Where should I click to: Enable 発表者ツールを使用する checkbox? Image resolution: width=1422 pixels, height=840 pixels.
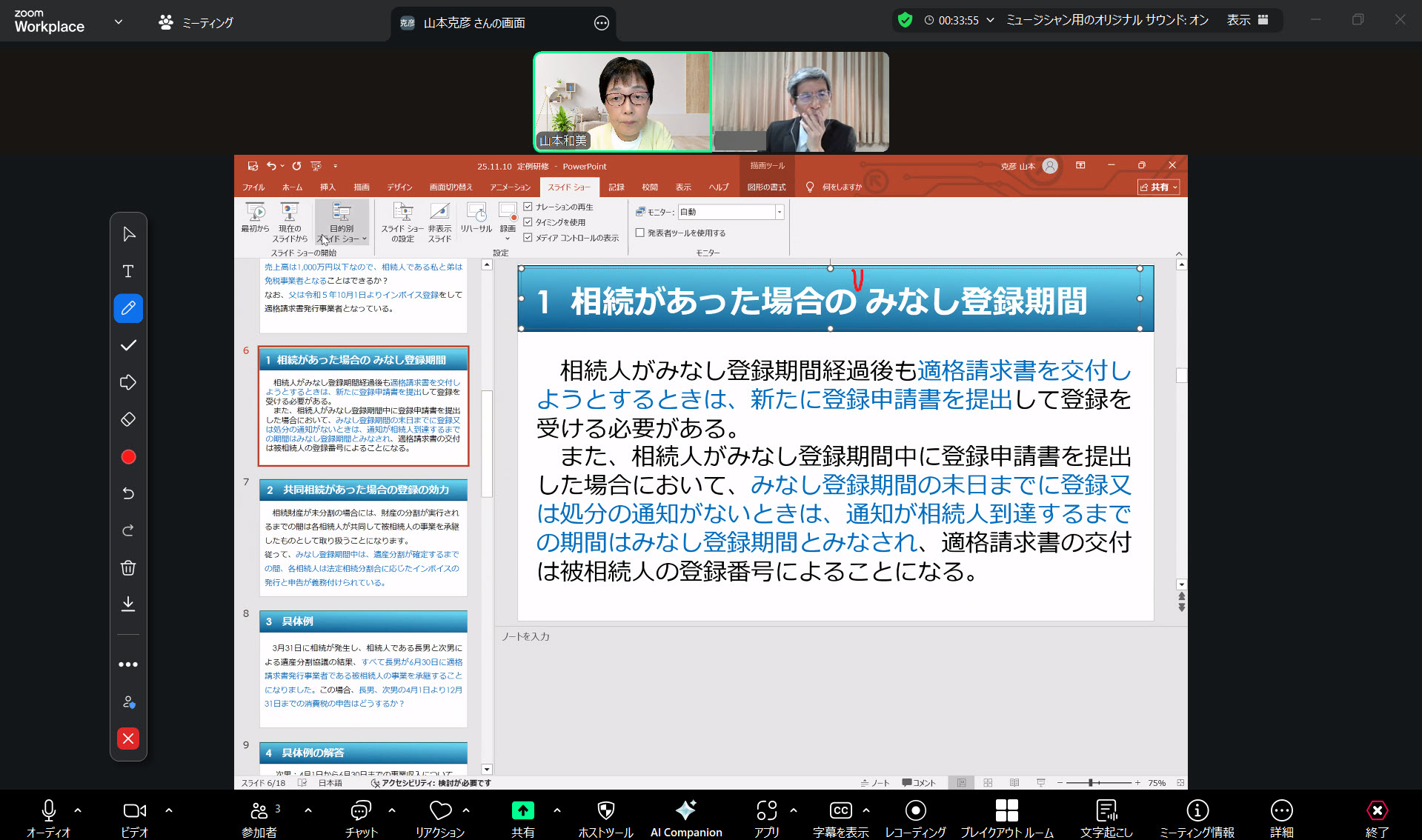640,233
